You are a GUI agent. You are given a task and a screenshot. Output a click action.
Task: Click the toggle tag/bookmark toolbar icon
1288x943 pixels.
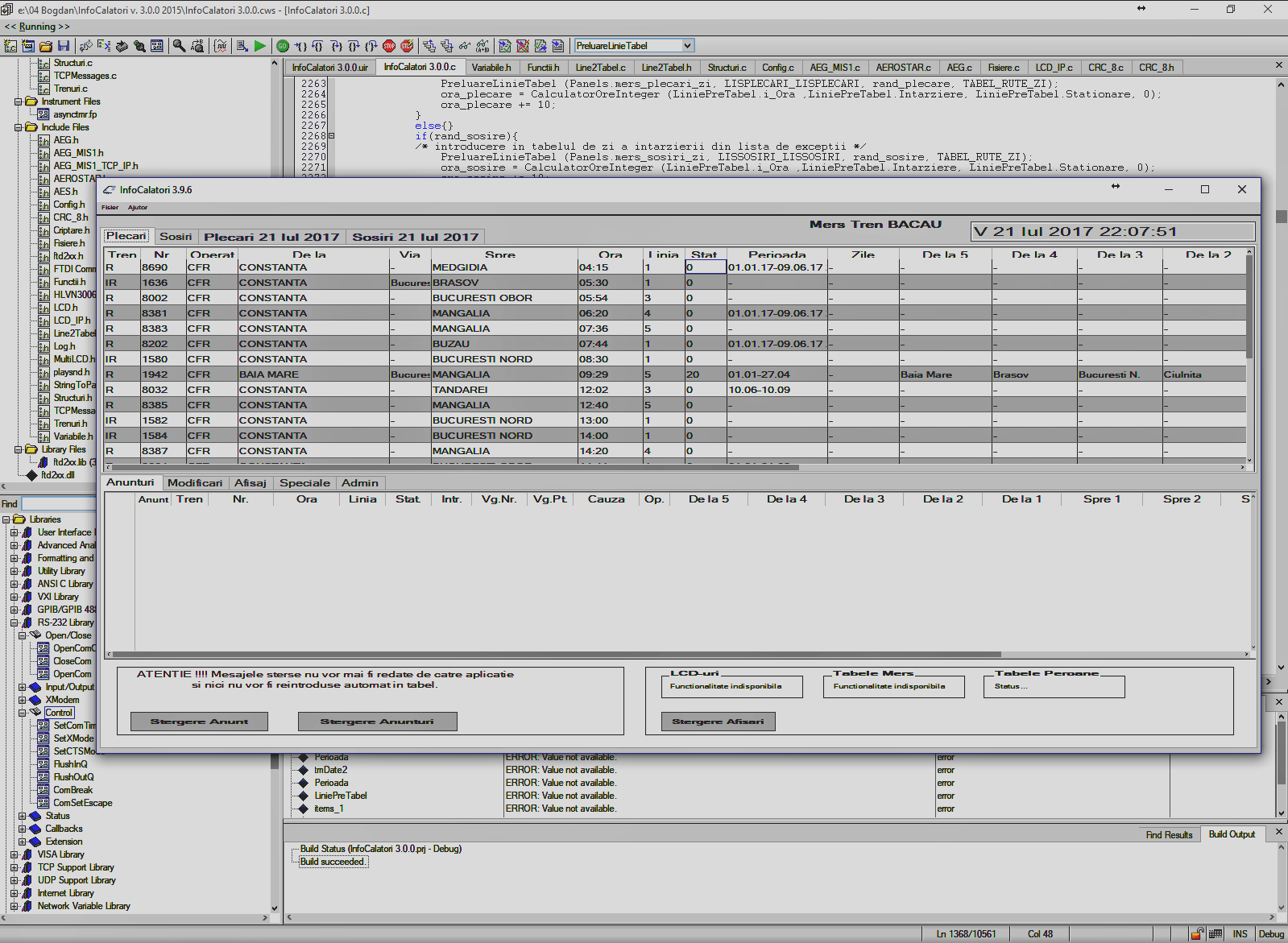point(504,46)
